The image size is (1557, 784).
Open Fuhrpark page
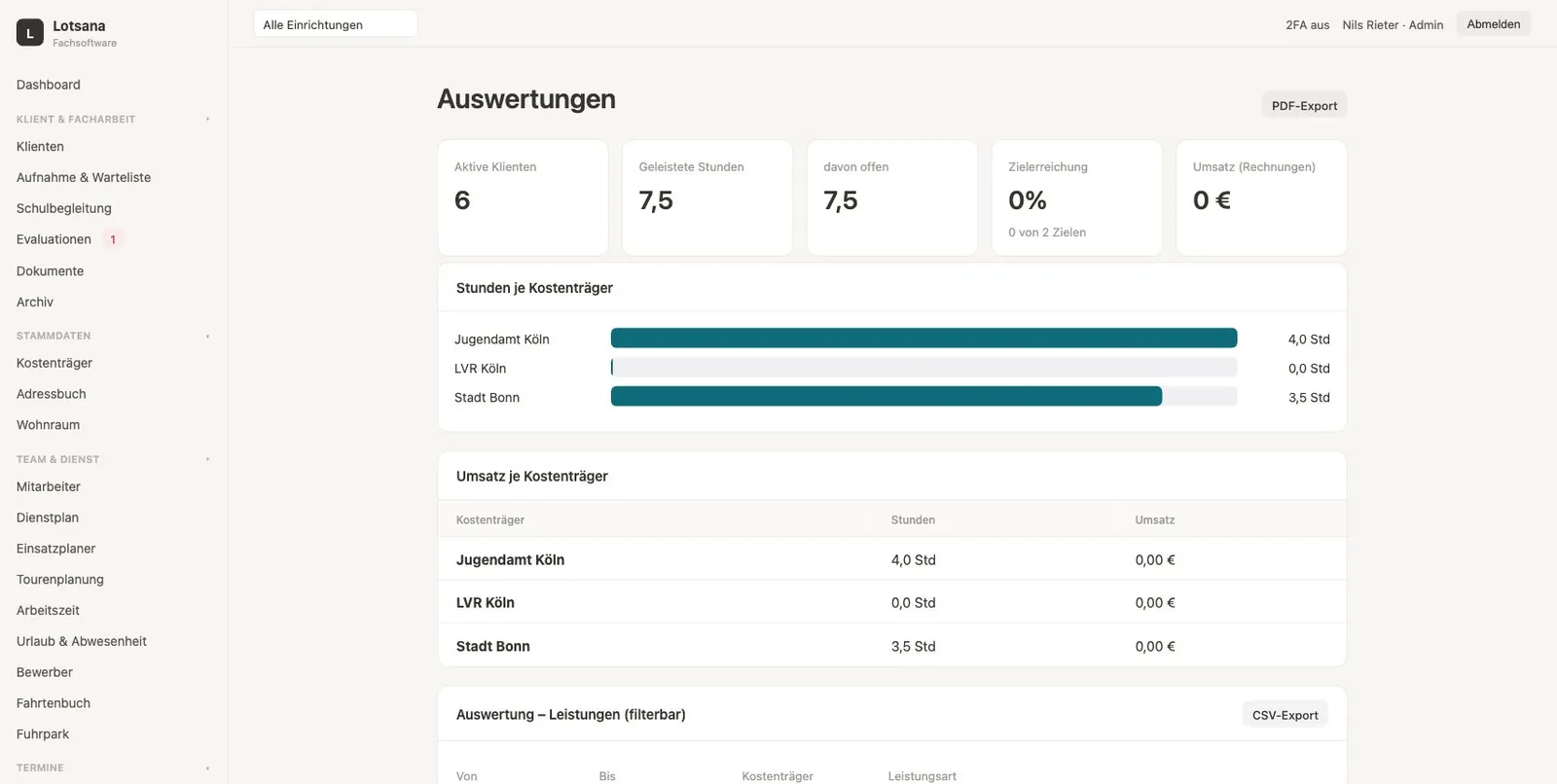[43, 734]
